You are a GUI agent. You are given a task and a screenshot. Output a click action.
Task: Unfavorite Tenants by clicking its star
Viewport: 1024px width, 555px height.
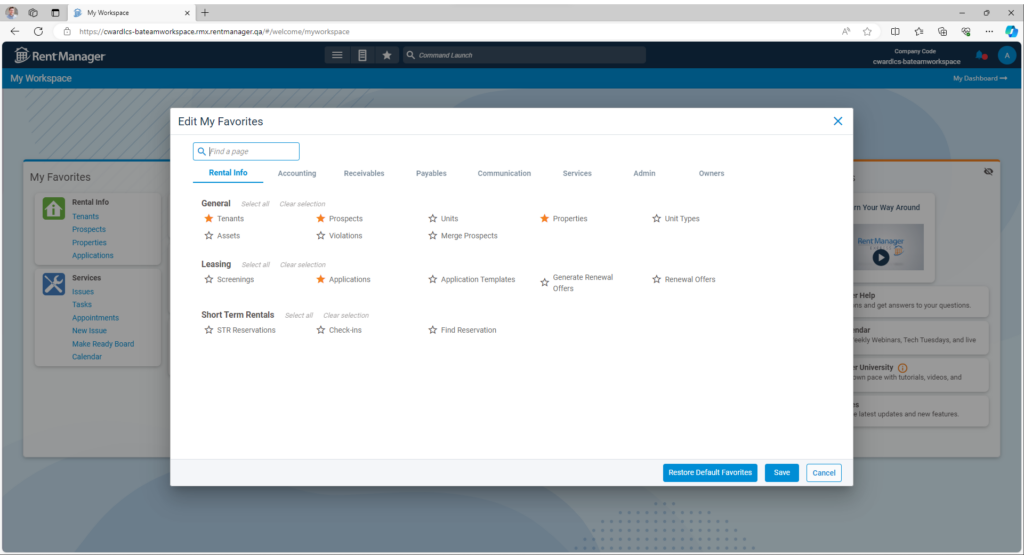209,218
